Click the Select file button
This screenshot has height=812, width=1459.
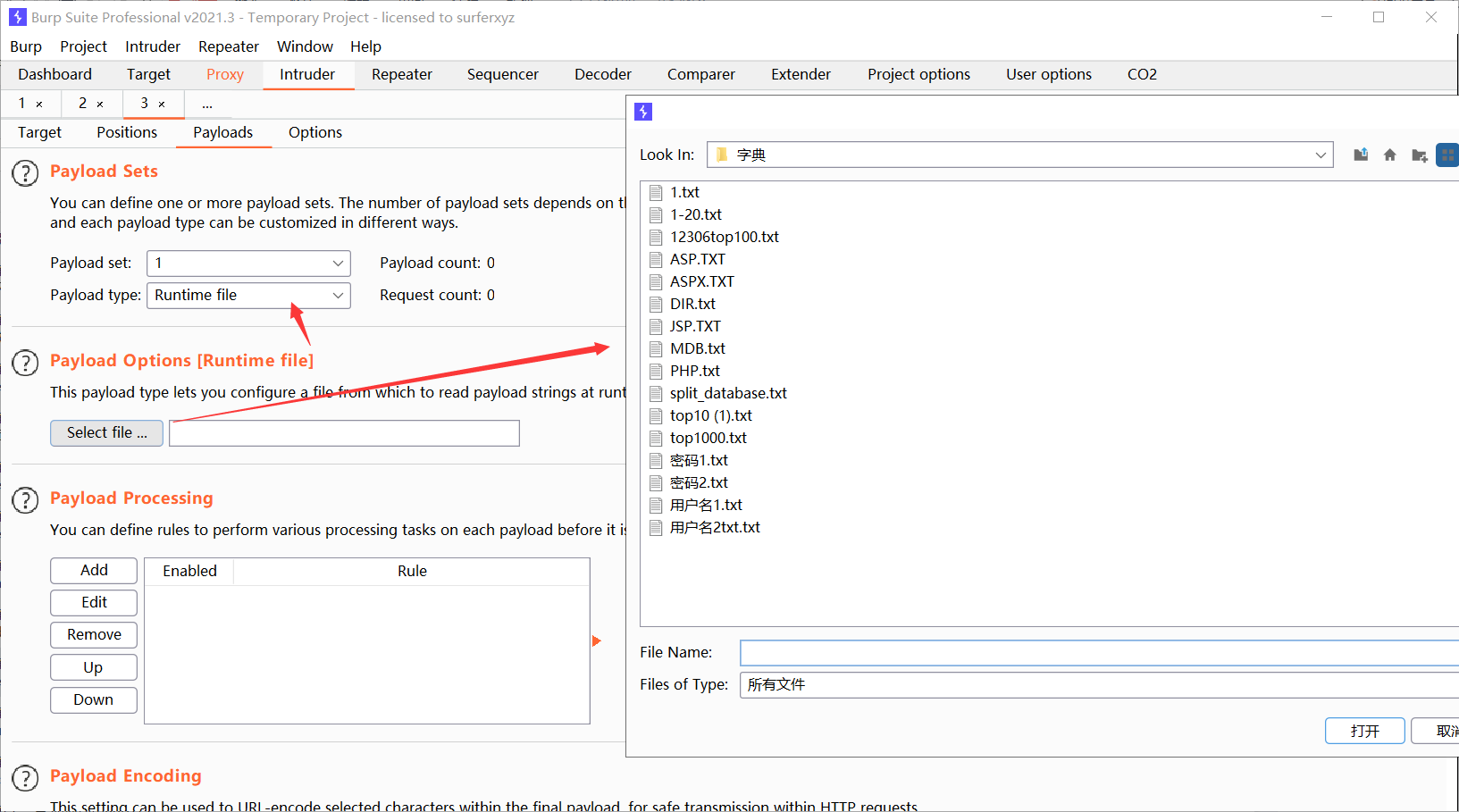[106, 432]
